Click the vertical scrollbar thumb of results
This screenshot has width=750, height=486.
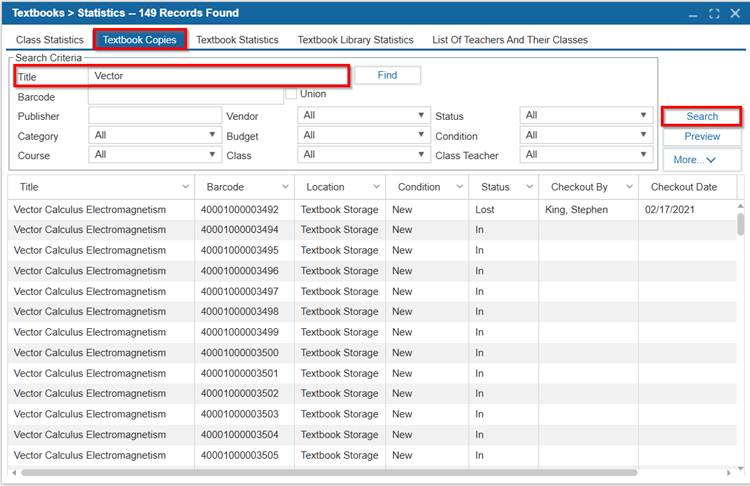[740, 224]
